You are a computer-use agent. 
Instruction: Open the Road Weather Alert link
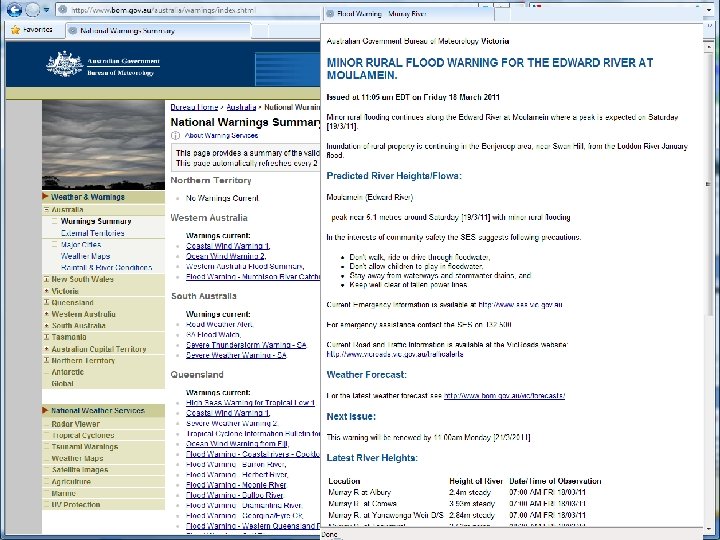219,324
